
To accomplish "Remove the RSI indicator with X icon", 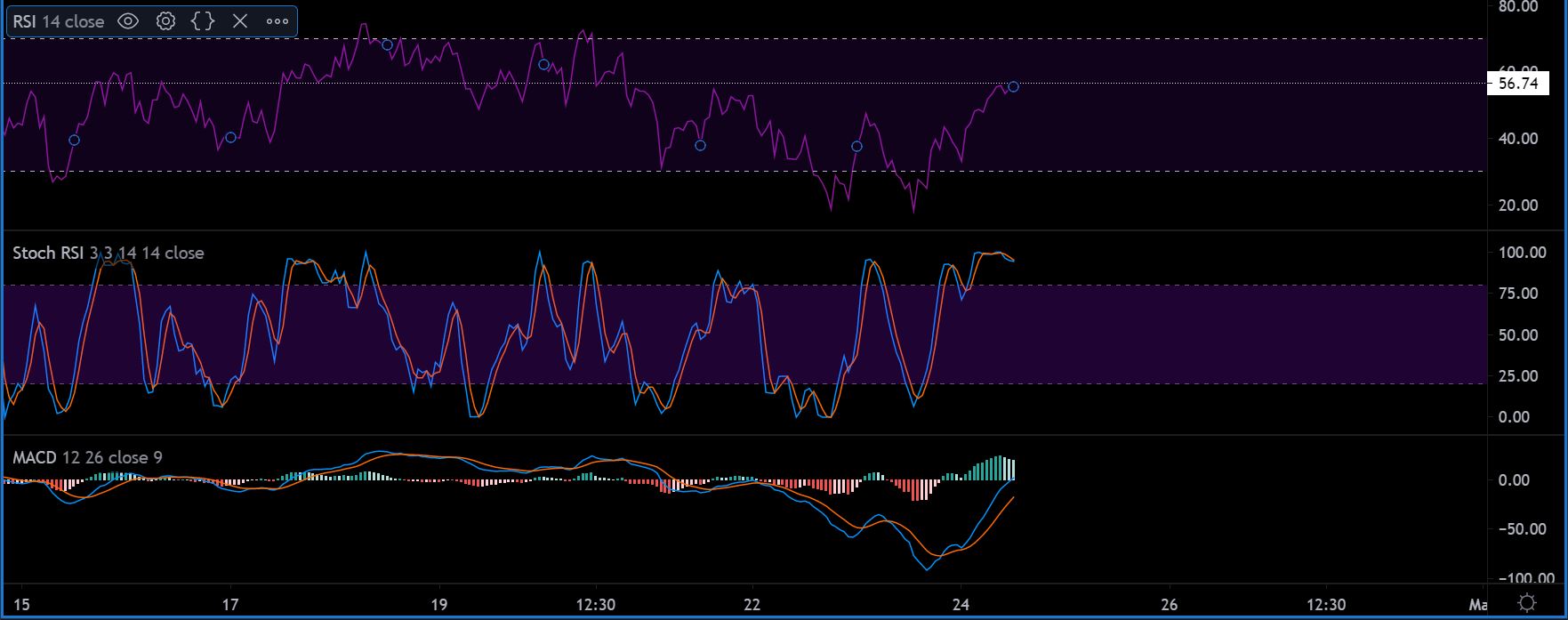I will [240, 21].
